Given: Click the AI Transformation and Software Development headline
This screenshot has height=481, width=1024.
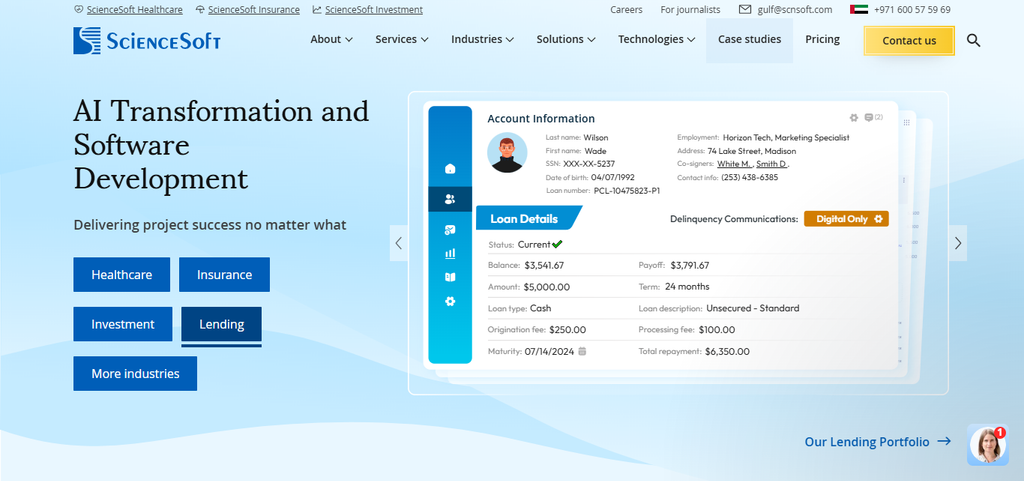Looking at the screenshot, I should tap(221, 144).
